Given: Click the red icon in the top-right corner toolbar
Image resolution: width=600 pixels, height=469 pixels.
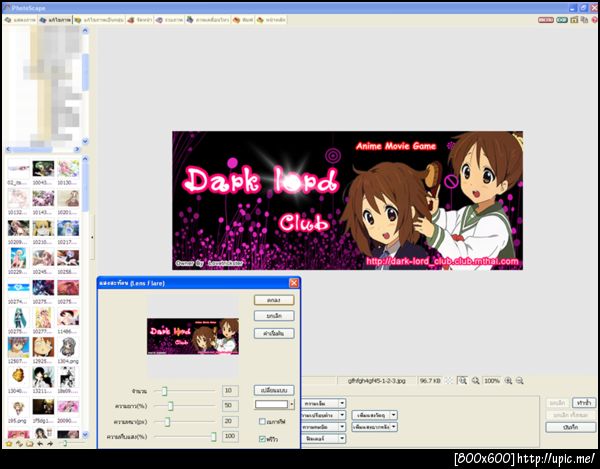Looking at the screenshot, I should point(546,20).
